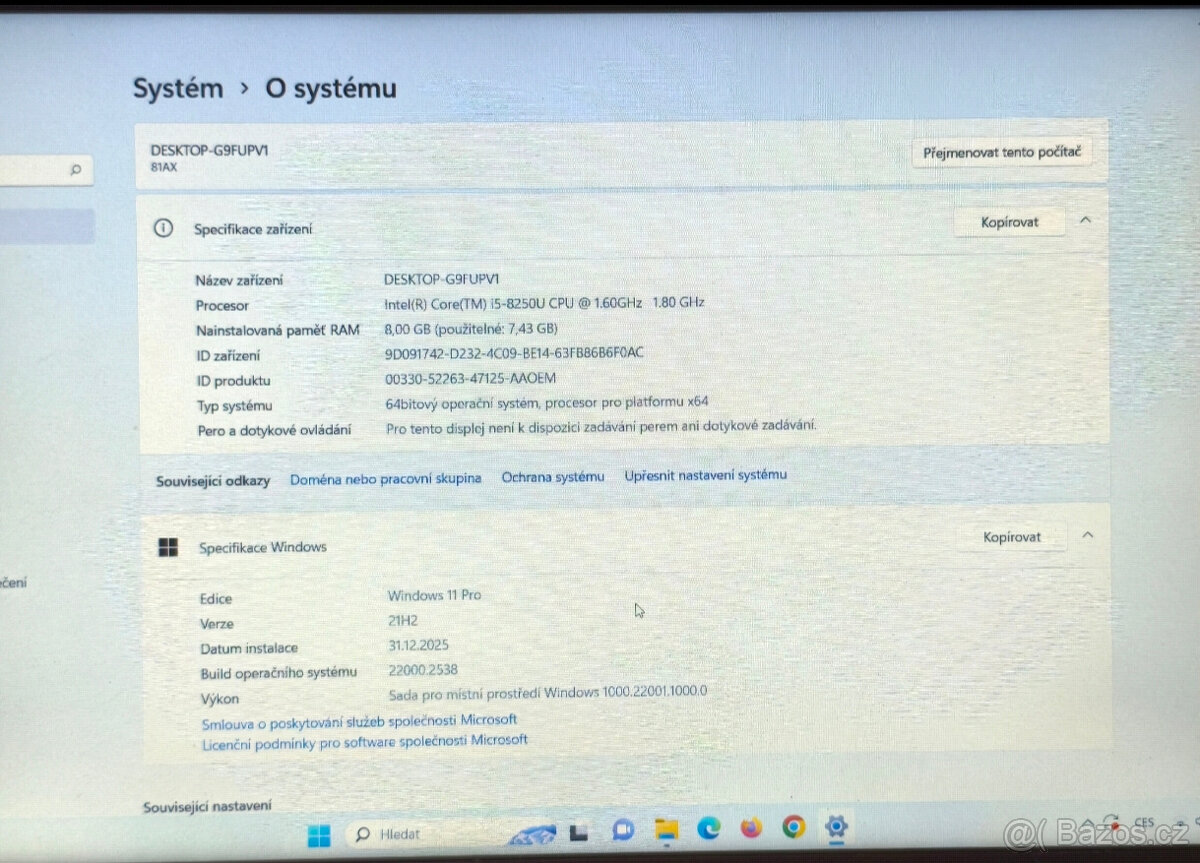Collapse the Specifikace Windows section

pyautogui.click(x=1087, y=536)
